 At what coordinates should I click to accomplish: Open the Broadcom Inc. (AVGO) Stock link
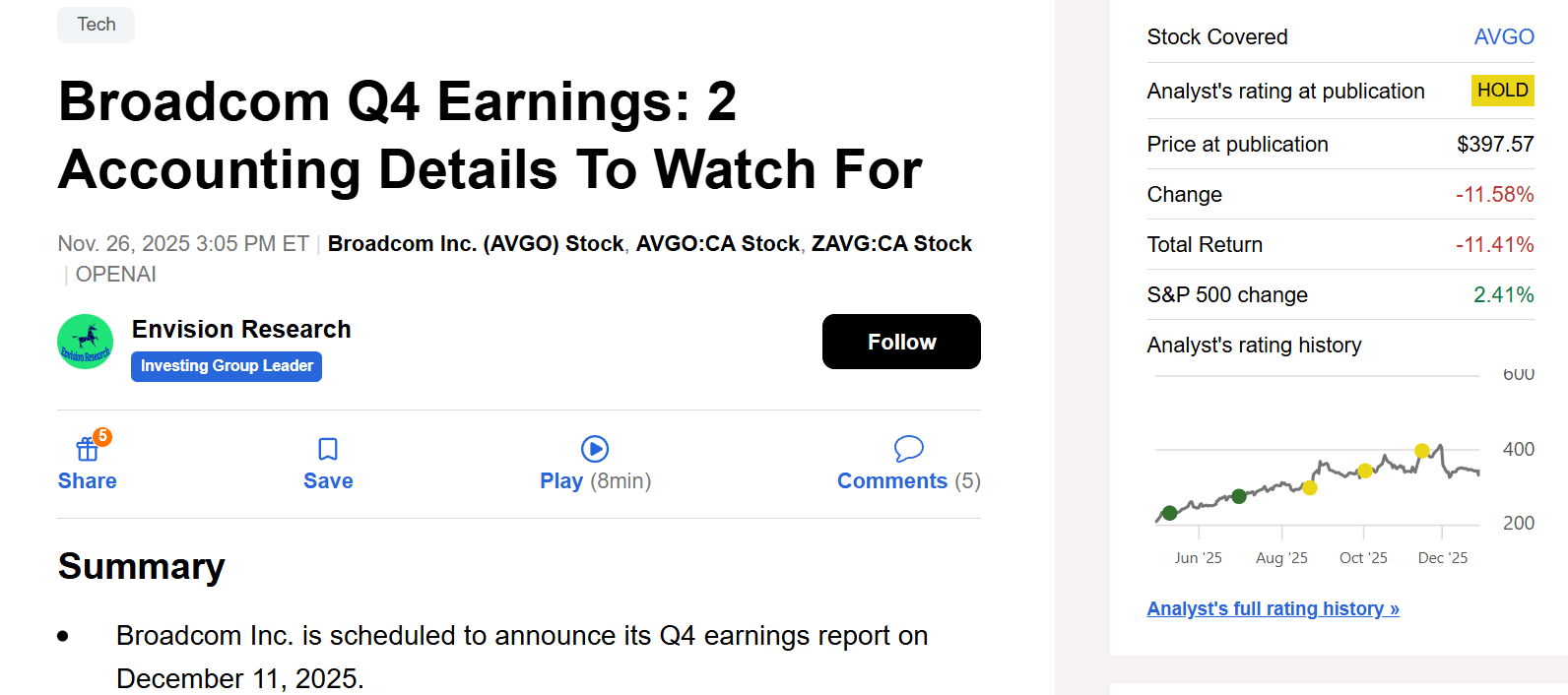(x=476, y=244)
